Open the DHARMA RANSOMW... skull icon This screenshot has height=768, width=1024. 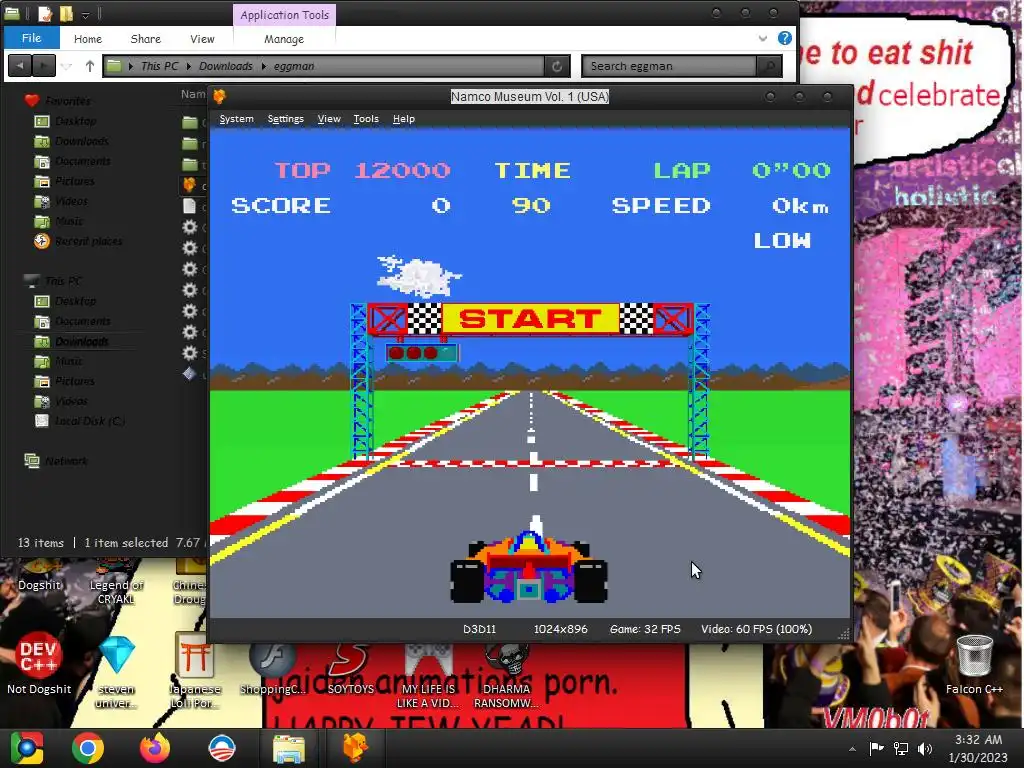coord(506,675)
